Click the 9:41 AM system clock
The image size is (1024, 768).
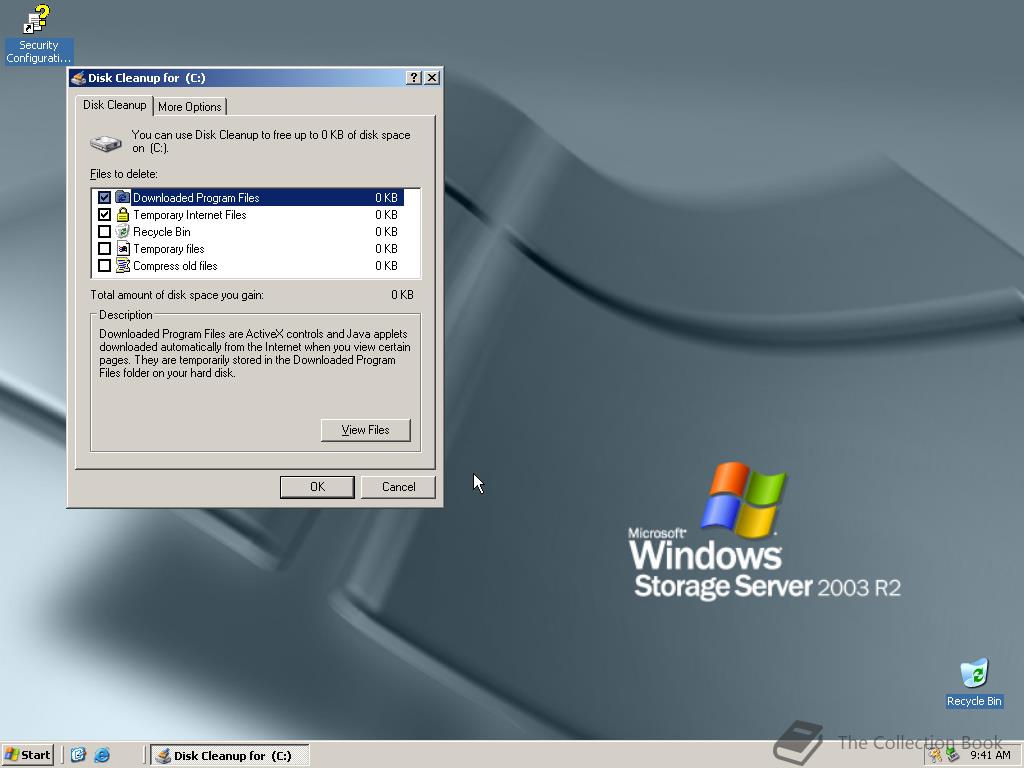point(990,755)
